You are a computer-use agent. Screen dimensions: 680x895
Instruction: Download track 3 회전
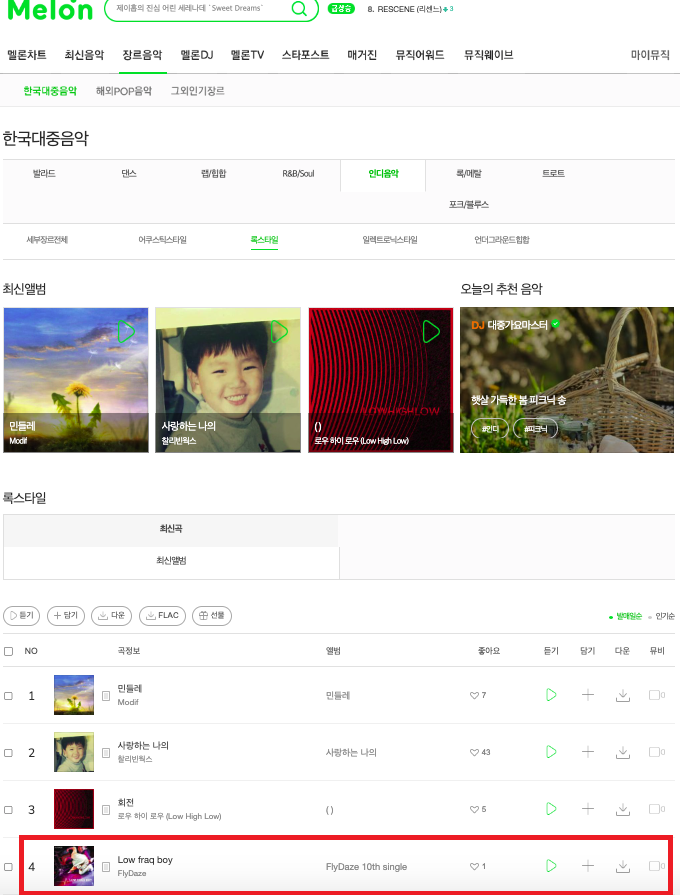(622, 809)
